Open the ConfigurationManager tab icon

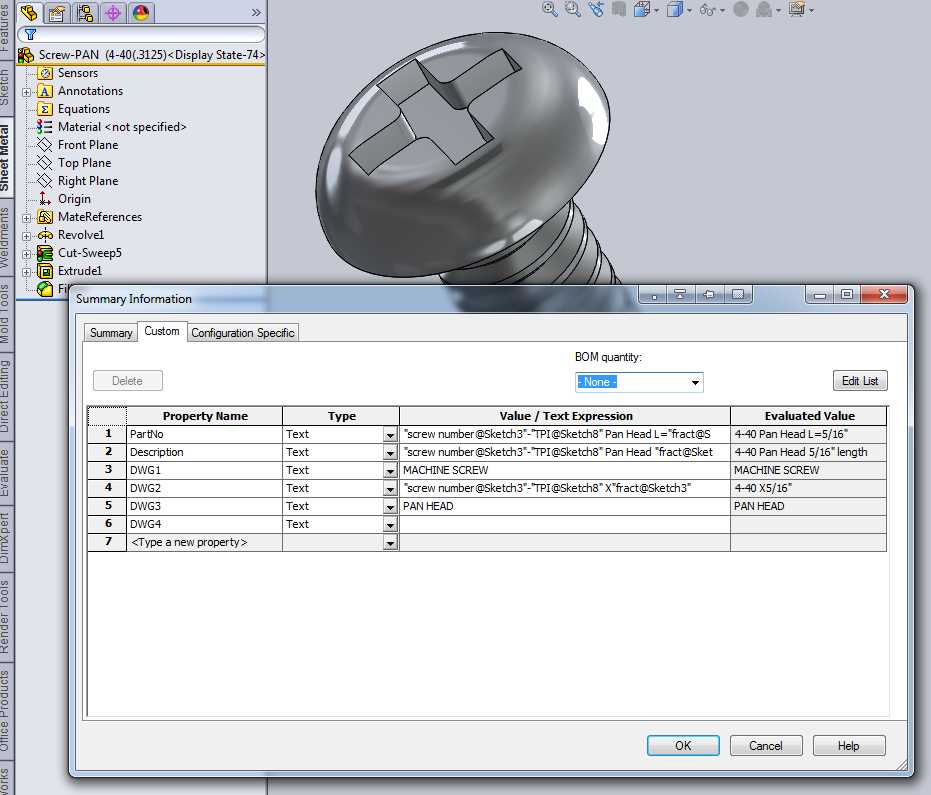(x=85, y=12)
